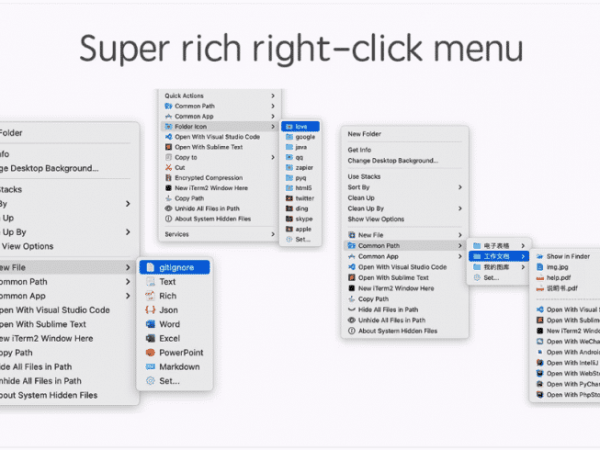Click the eye icon beside Unhide All Files, middle menu
Viewport: 600px width, 450px height.
(x=168, y=209)
